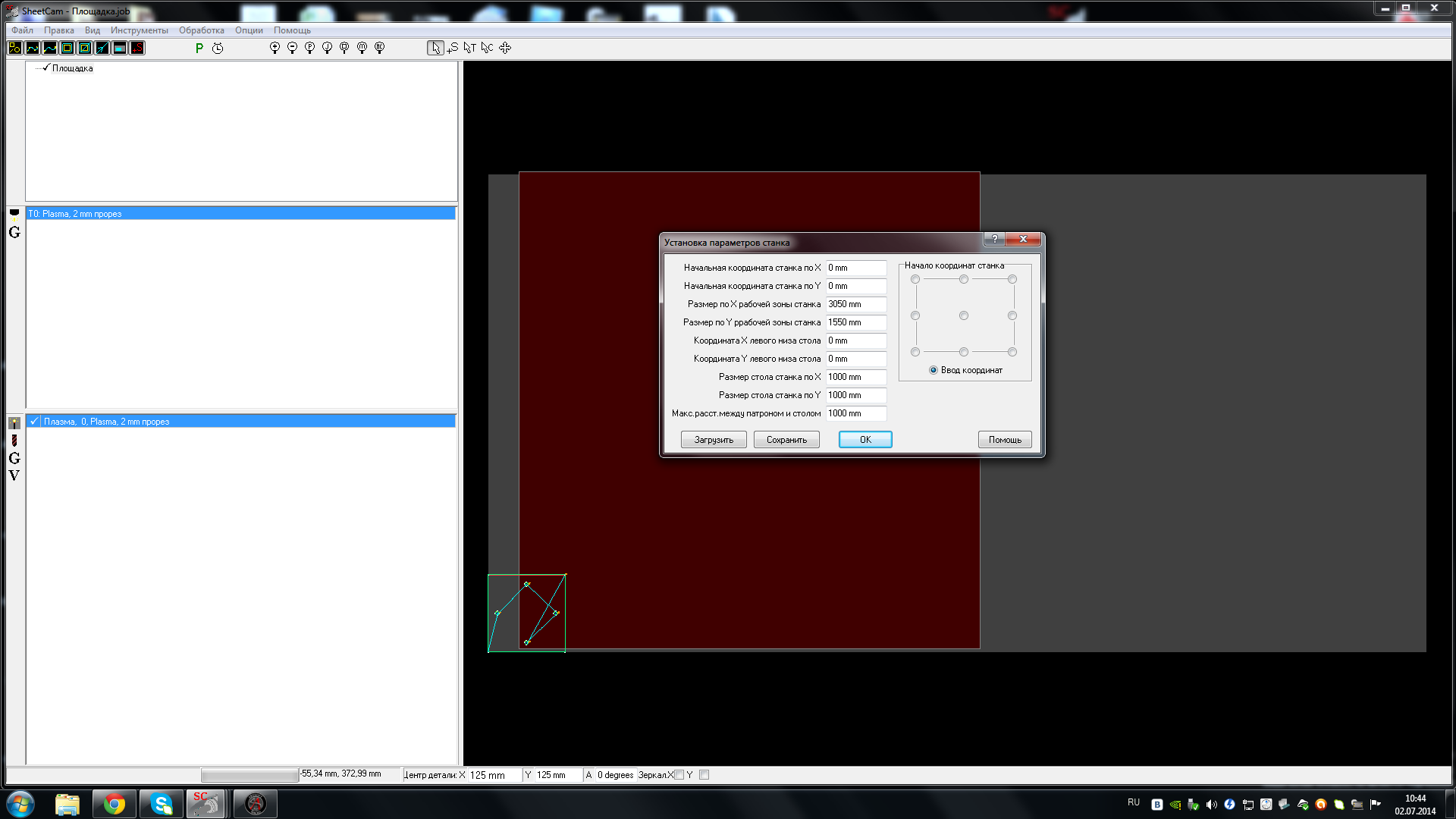Screen dimensions: 1456x819
Task: Click the zoom to part P magnifier
Action: coord(309,48)
